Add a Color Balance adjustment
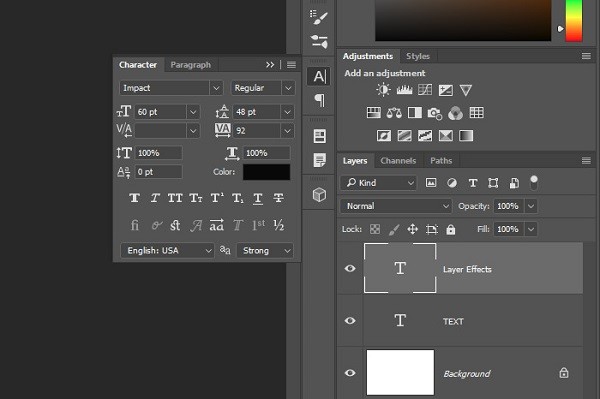This screenshot has width=600, height=399. point(394,113)
